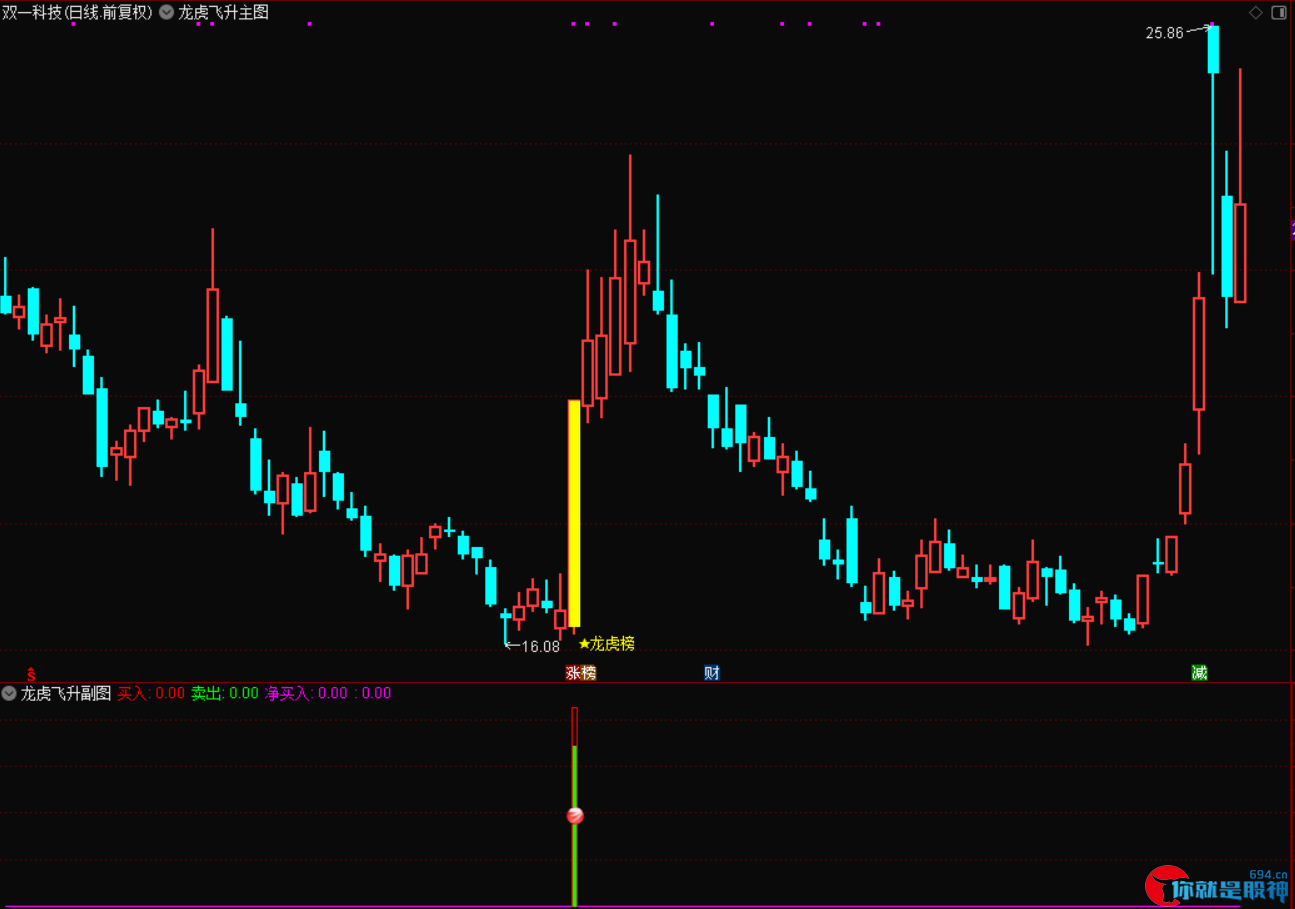Click the 涨榜 marker below the chart
This screenshot has width=1295, height=909.
click(581, 673)
